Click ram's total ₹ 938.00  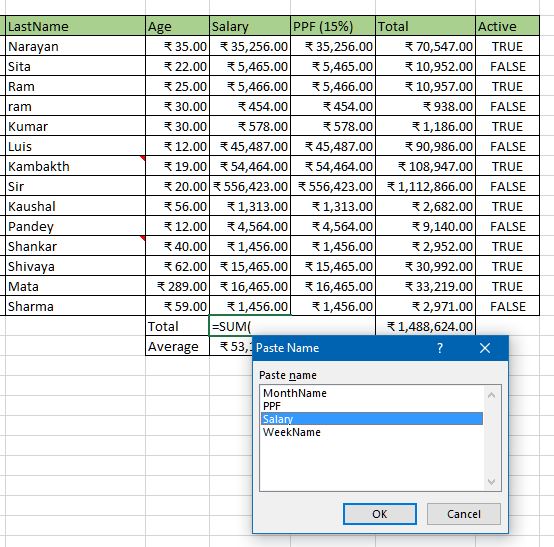425,106
